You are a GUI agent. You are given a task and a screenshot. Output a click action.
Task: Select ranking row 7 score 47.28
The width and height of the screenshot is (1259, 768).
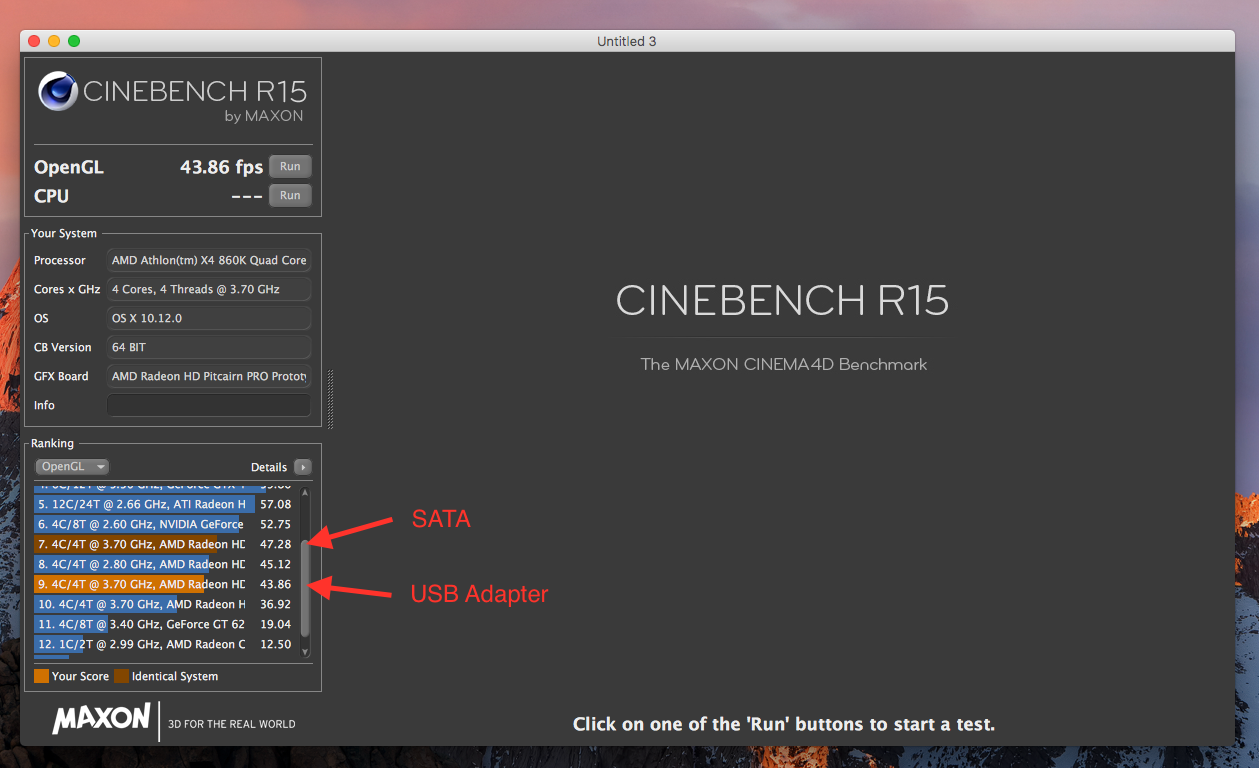pos(165,544)
